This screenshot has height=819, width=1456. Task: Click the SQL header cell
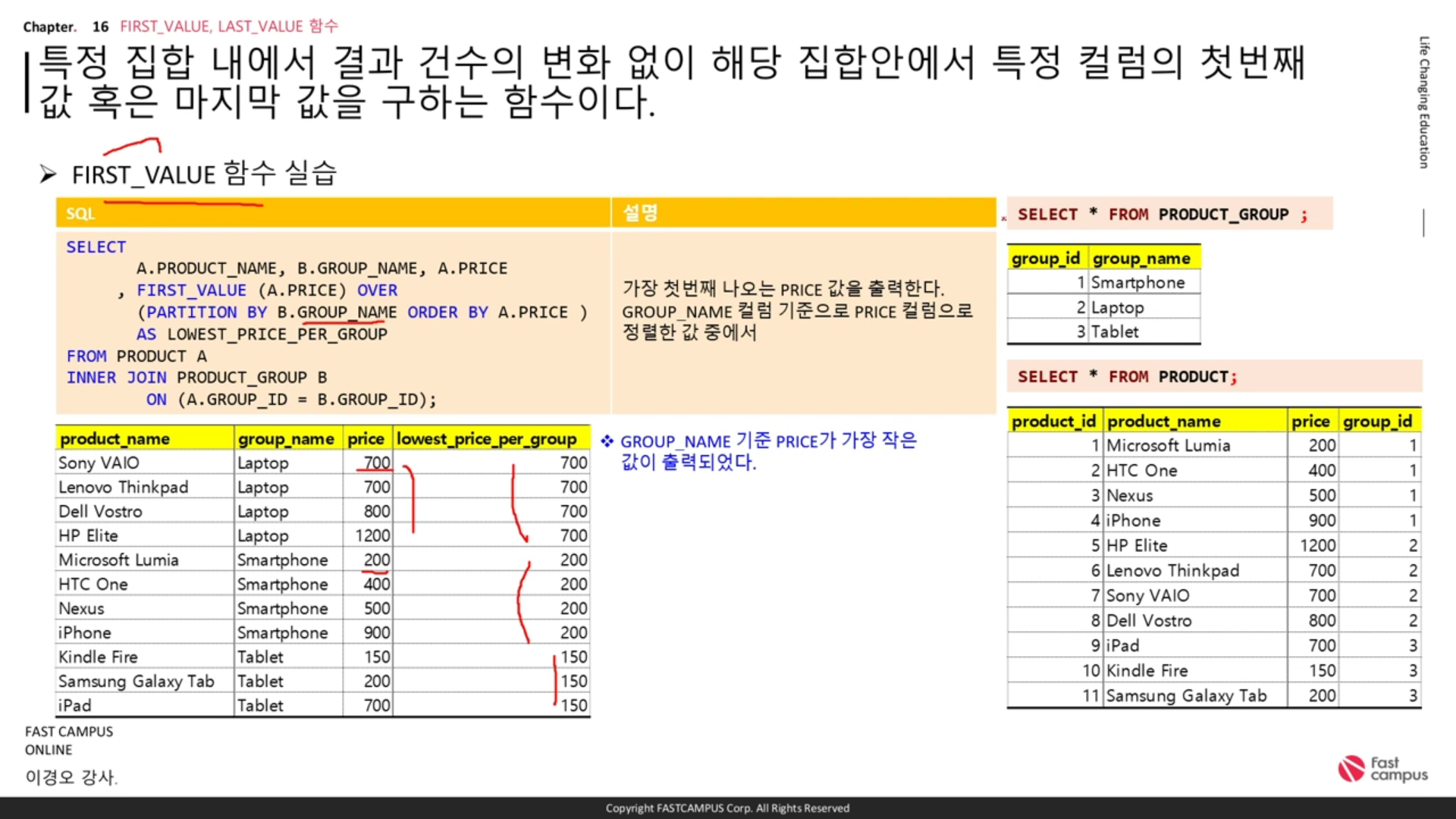coord(80,214)
